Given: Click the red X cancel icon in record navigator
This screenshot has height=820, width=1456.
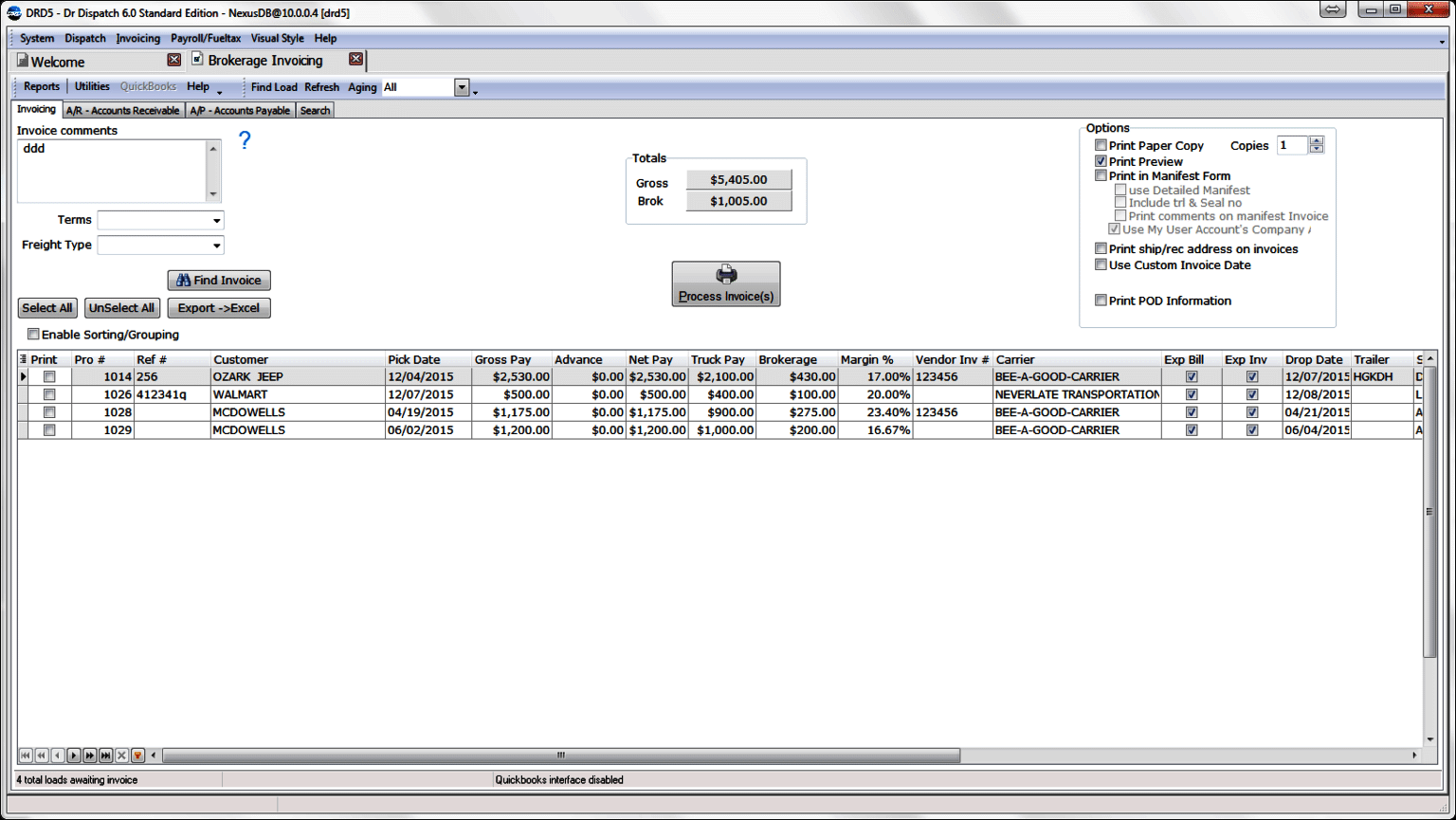Looking at the screenshot, I should pos(121,756).
